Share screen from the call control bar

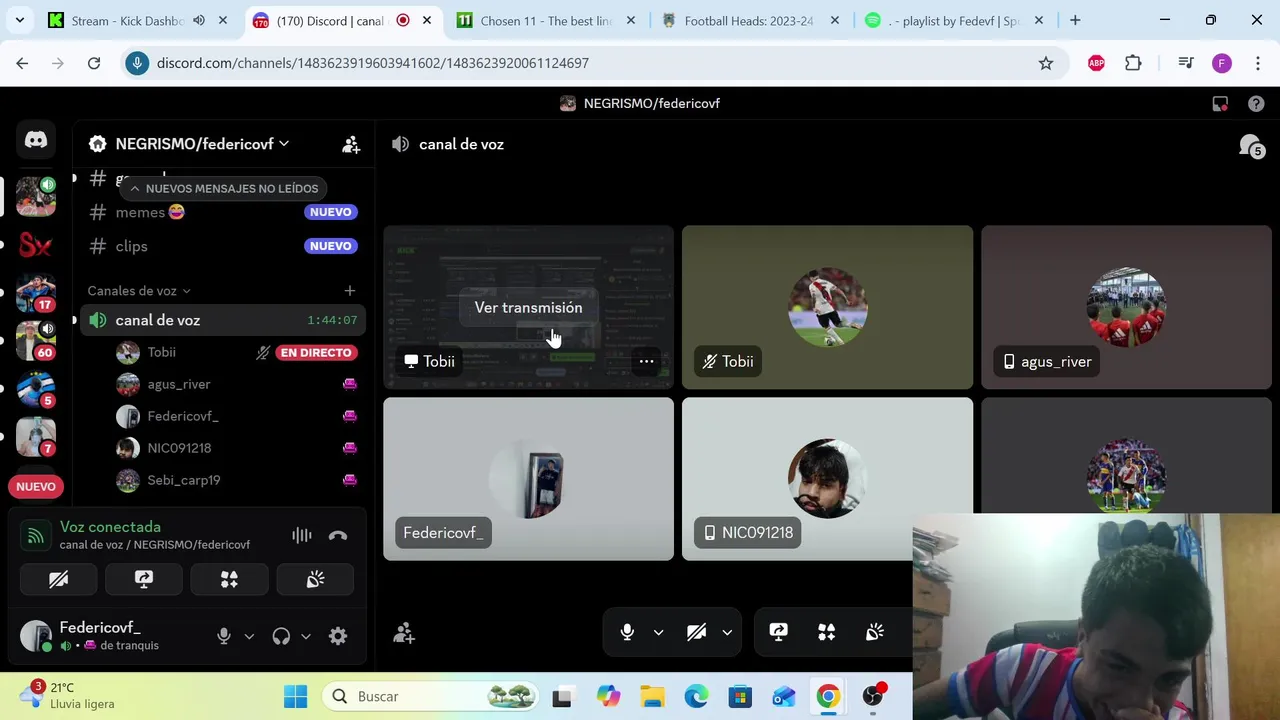(x=778, y=632)
